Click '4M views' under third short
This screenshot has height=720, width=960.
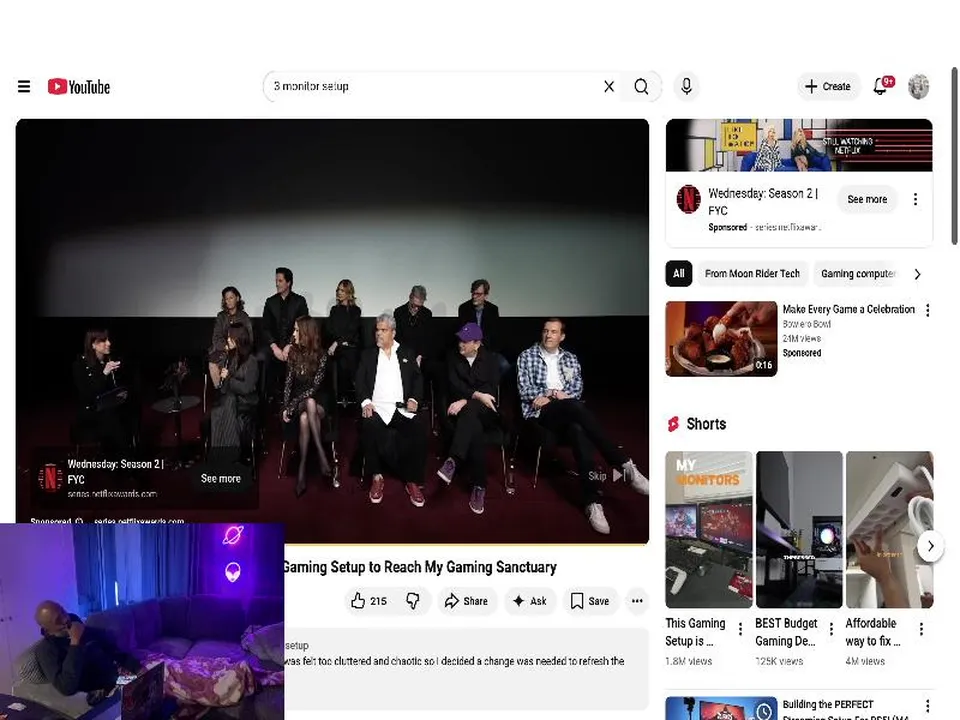pyautogui.click(x=864, y=661)
